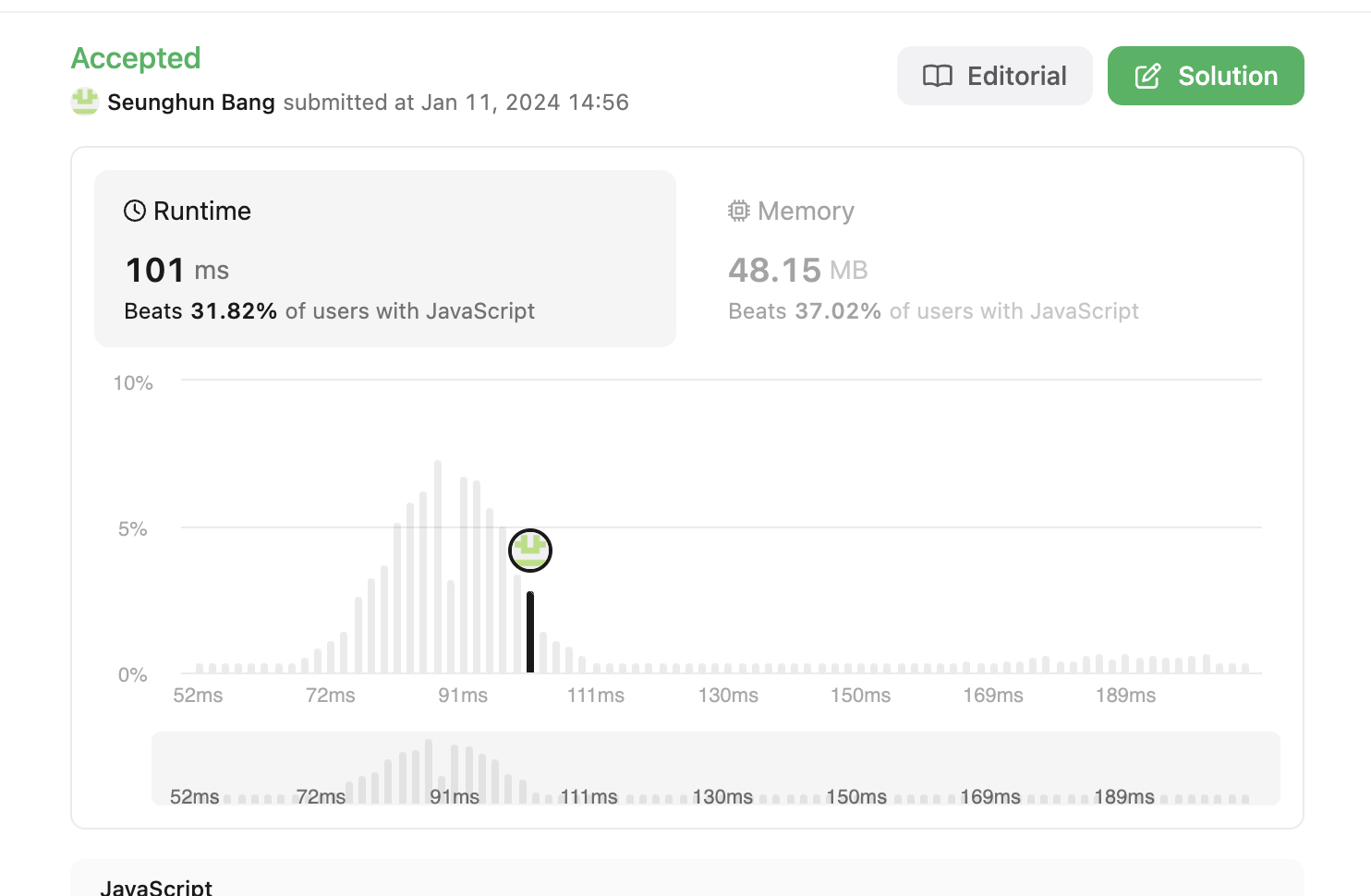Click the 111ms label in the overview strip
The width and height of the screenshot is (1371, 896).
coord(588,796)
